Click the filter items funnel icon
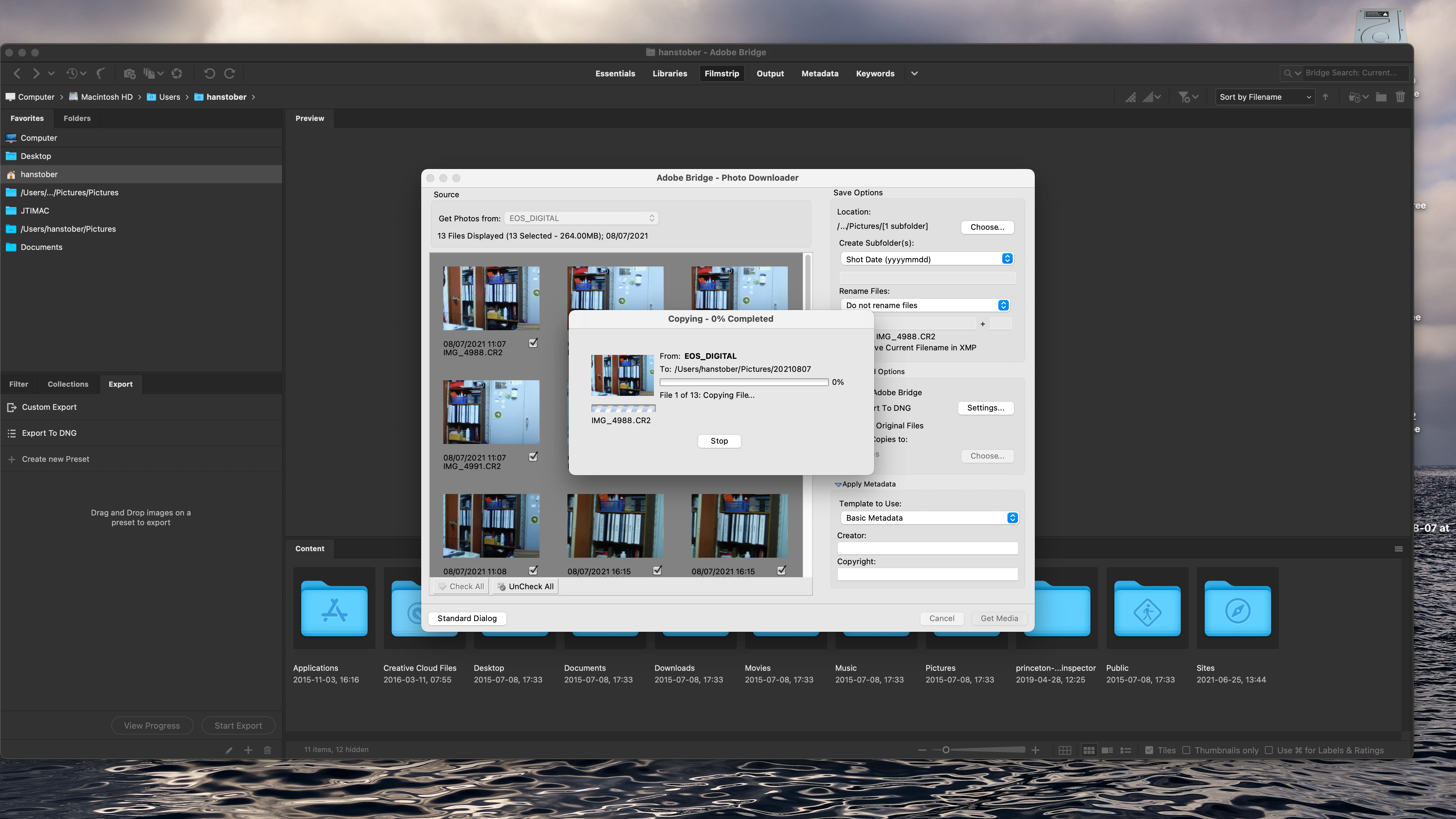 [1184, 97]
